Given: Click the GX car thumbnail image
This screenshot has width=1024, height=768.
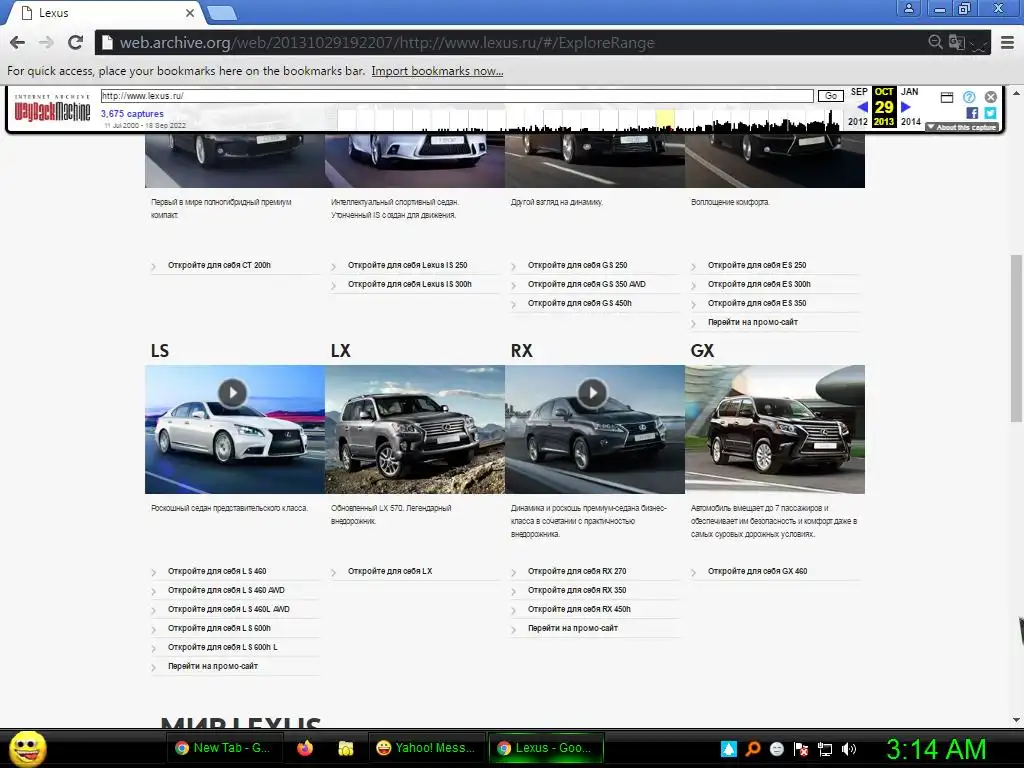Looking at the screenshot, I should (775, 429).
